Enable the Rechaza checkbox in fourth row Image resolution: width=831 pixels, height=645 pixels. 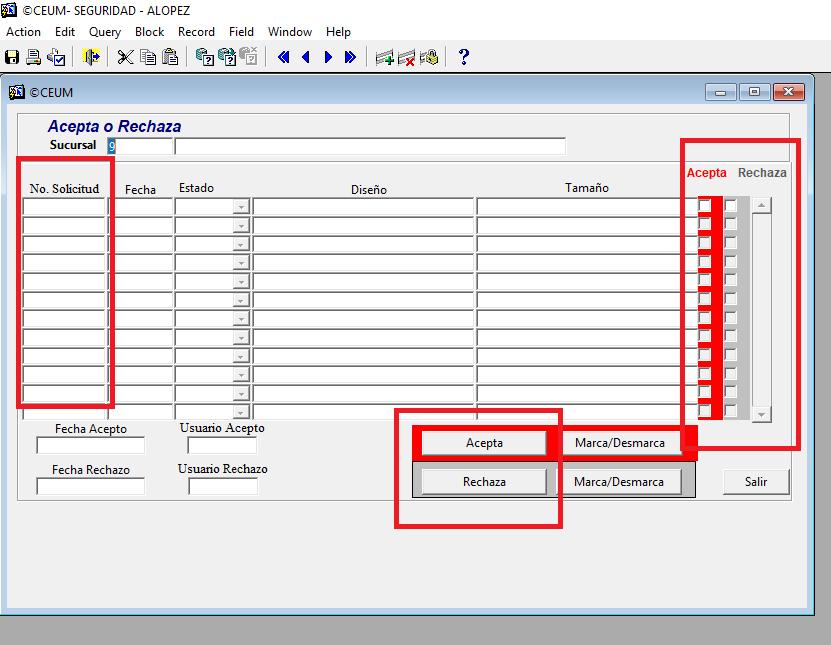[x=731, y=261]
